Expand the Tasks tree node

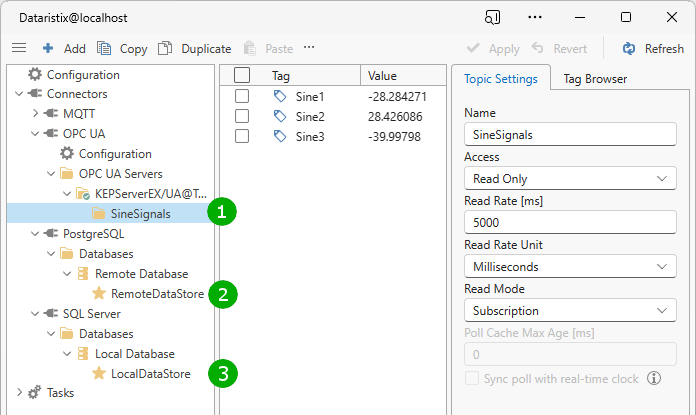click(20, 393)
